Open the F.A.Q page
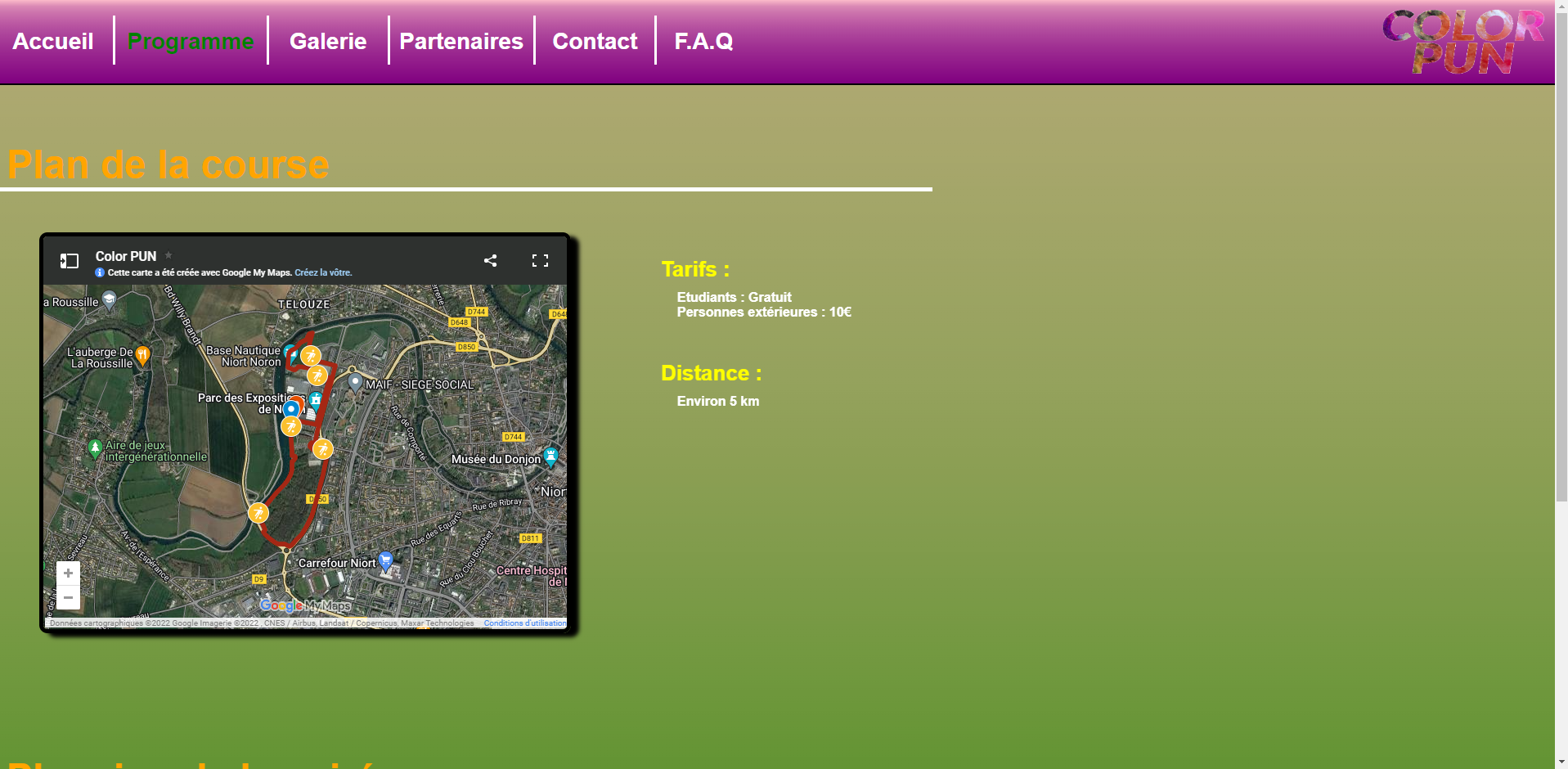This screenshot has height=769, width=1568. click(x=703, y=41)
